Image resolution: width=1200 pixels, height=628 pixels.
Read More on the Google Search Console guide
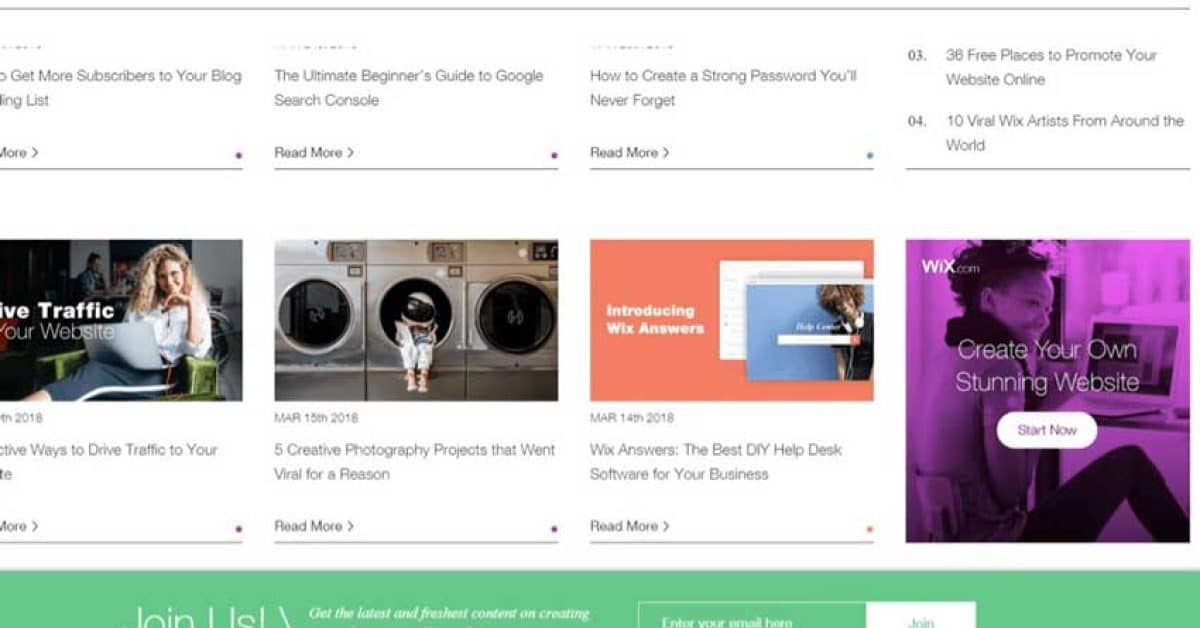pyautogui.click(x=314, y=153)
